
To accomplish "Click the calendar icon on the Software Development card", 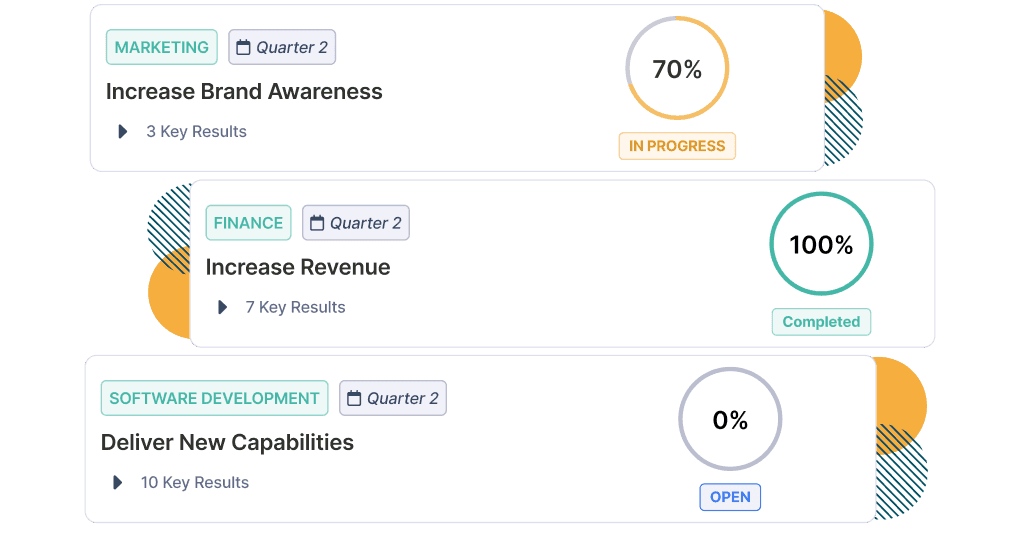I will (354, 398).
